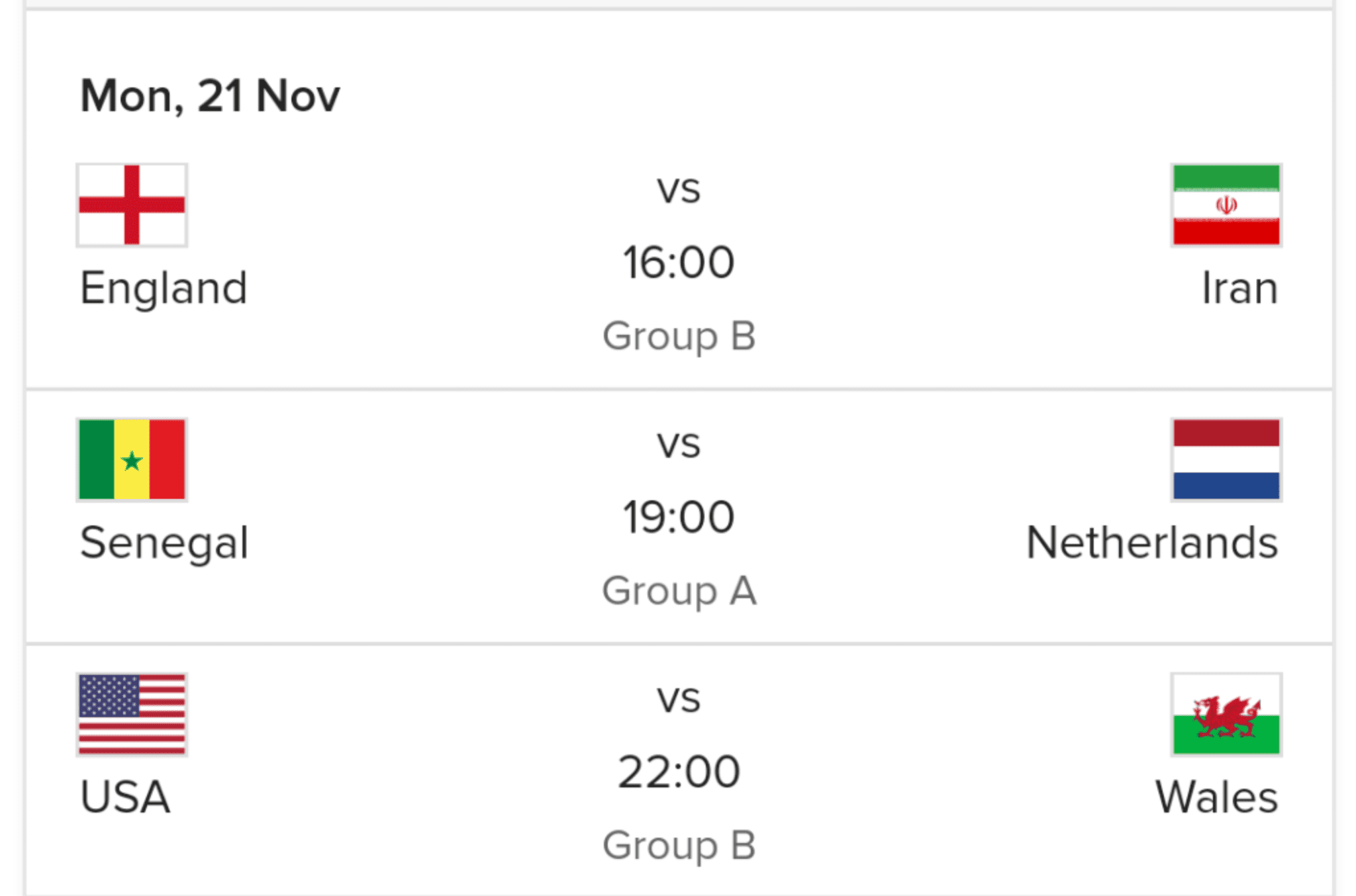
Task: Click Group B label under 22:00
Action: [679, 845]
